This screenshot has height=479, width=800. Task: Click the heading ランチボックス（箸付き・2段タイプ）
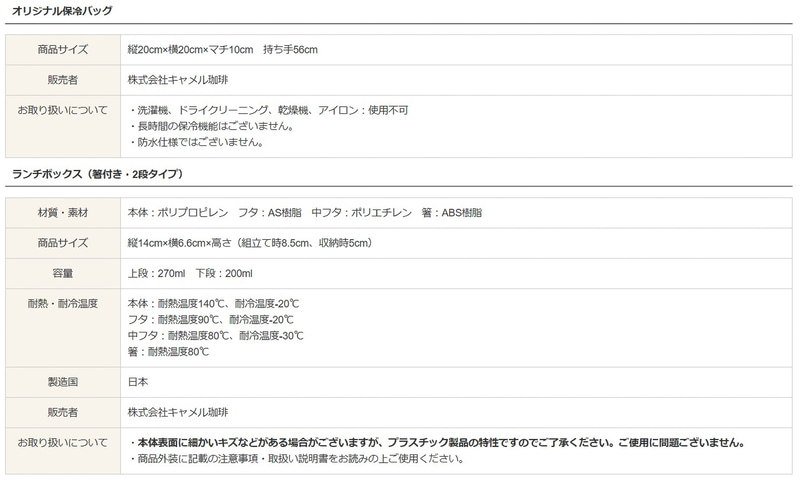click(x=97, y=174)
